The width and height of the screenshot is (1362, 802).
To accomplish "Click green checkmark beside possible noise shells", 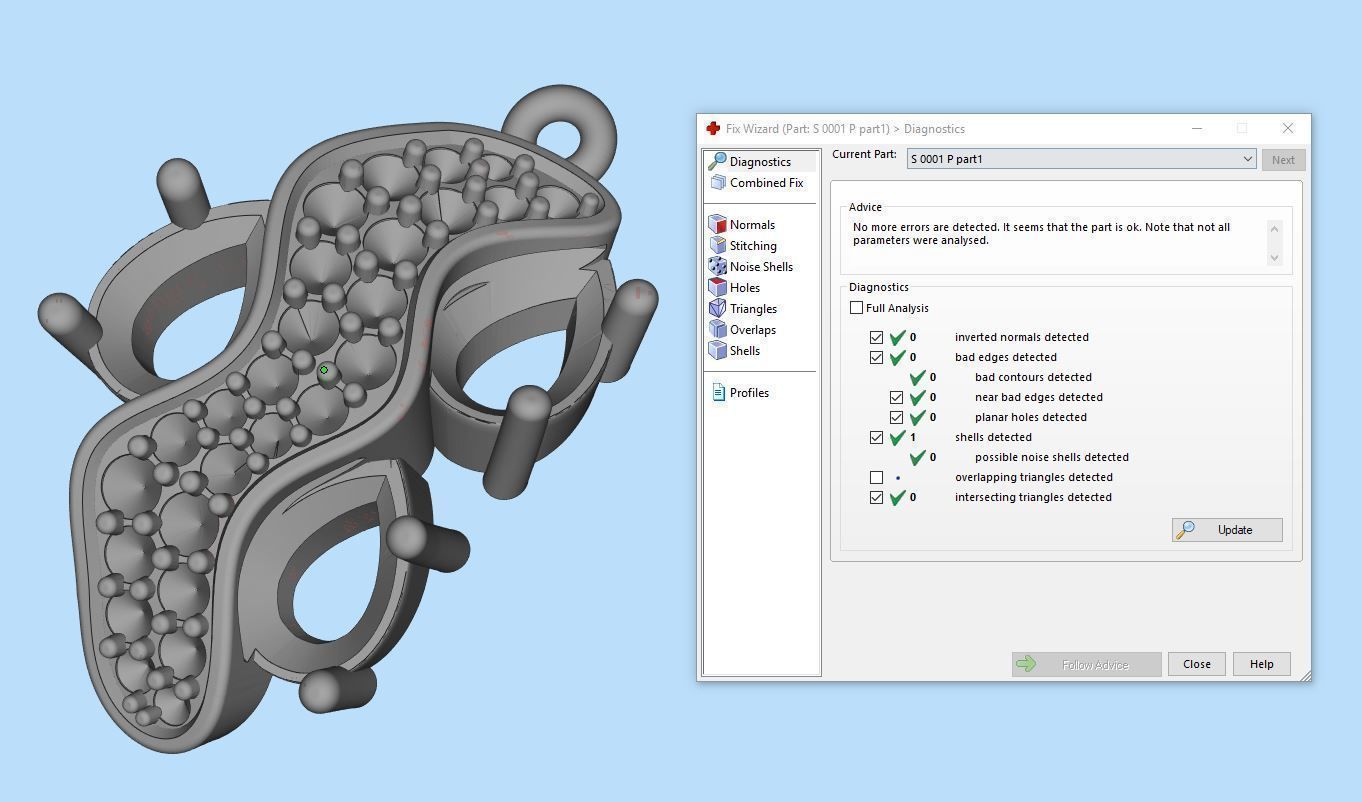I will pos(917,457).
